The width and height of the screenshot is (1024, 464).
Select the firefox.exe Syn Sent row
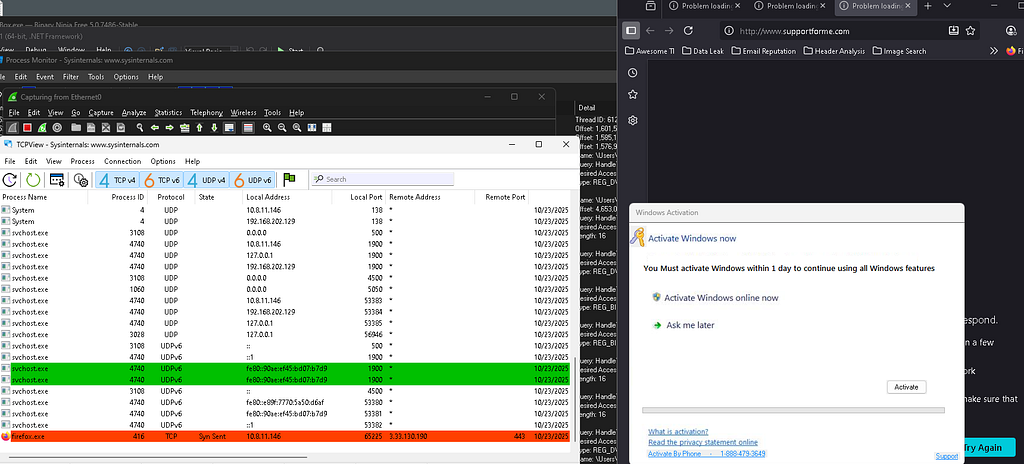pyautogui.click(x=285, y=436)
